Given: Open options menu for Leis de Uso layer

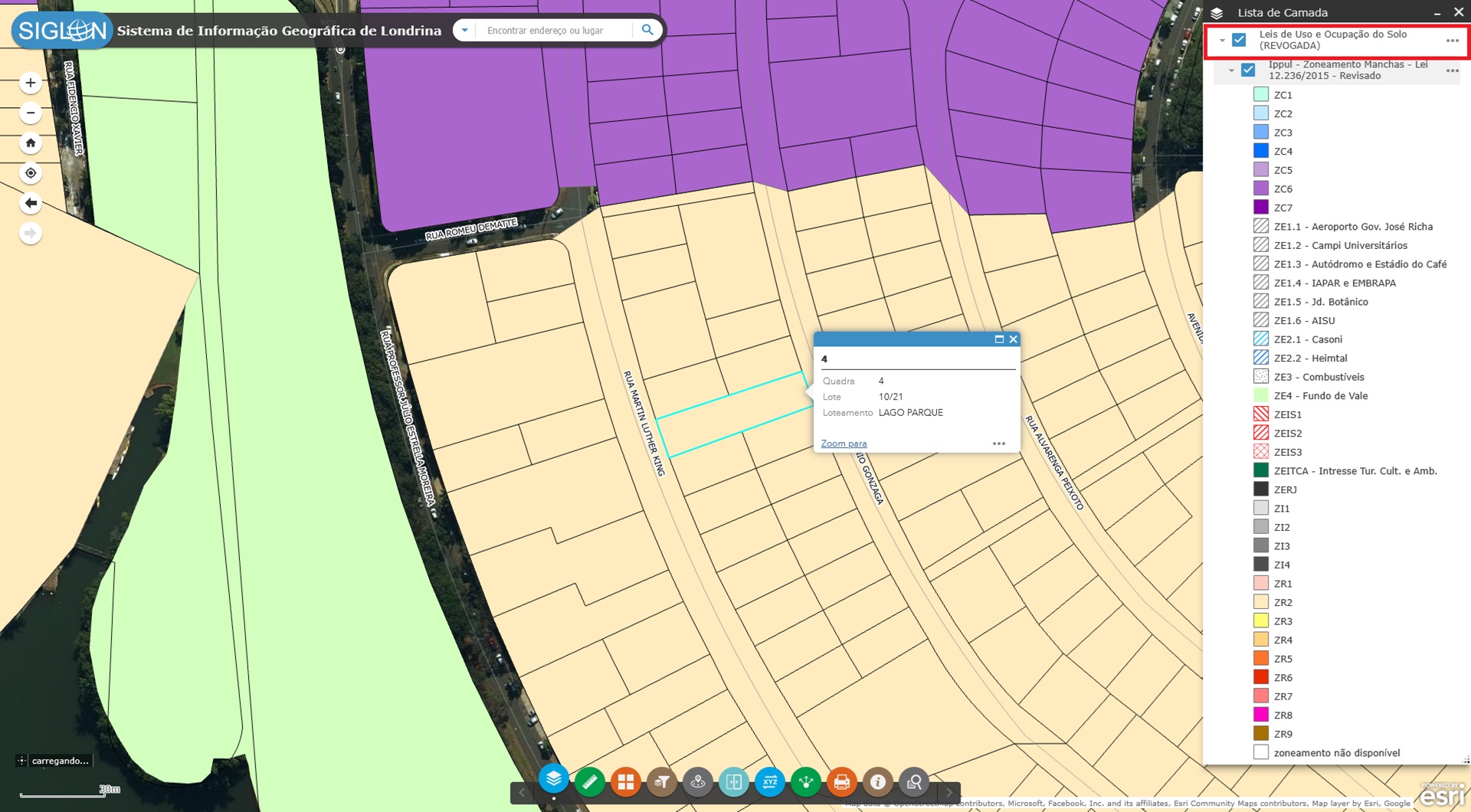Looking at the screenshot, I should (x=1453, y=40).
